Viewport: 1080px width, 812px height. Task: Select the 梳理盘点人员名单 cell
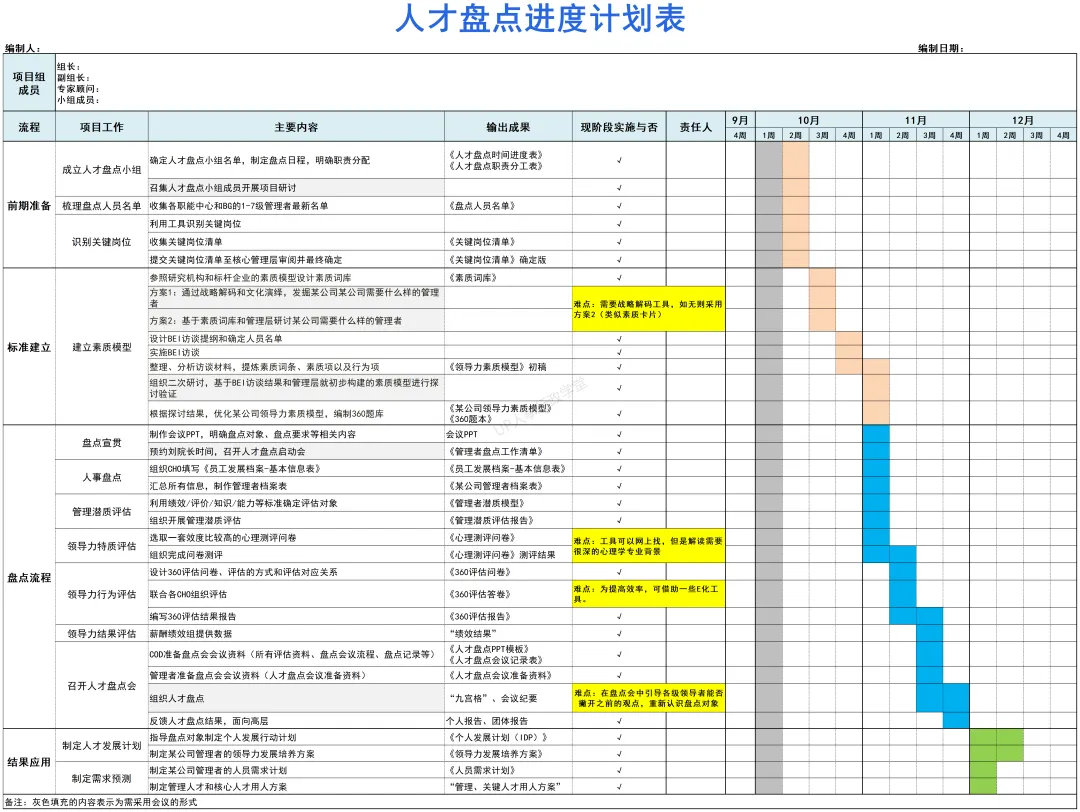(x=102, y=206)
